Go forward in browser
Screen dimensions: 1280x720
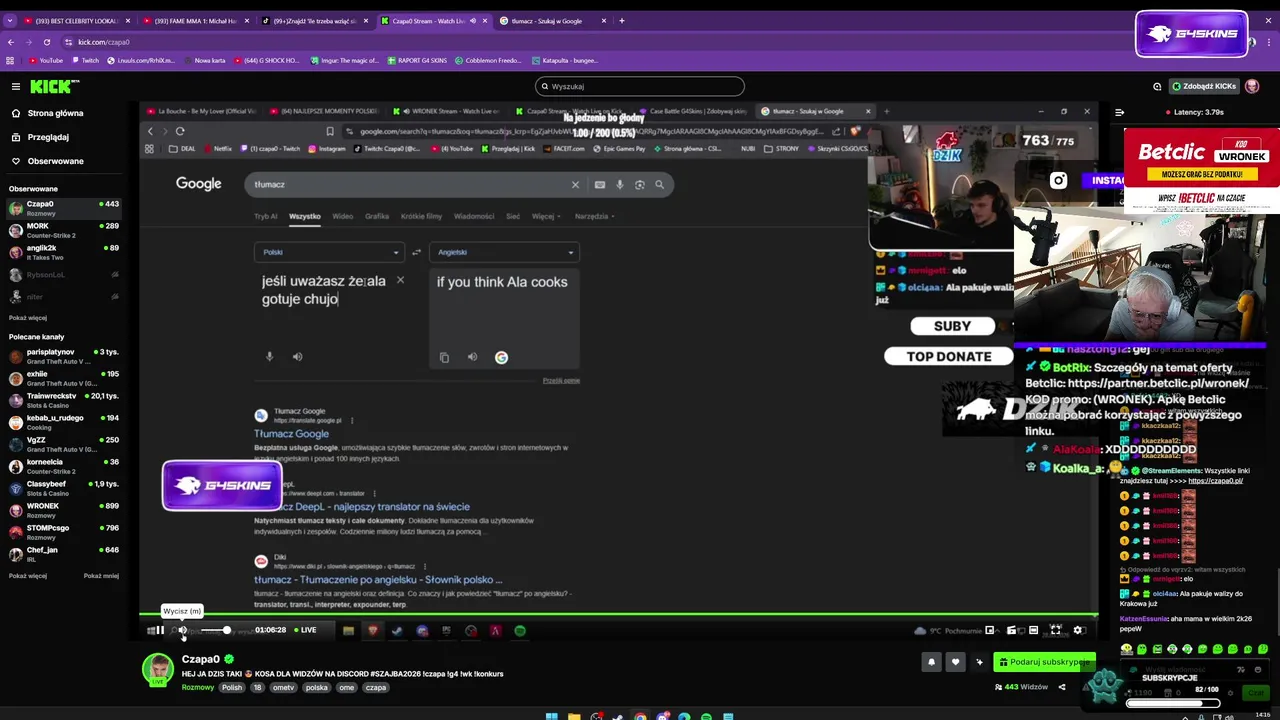[x=28, y=42]
